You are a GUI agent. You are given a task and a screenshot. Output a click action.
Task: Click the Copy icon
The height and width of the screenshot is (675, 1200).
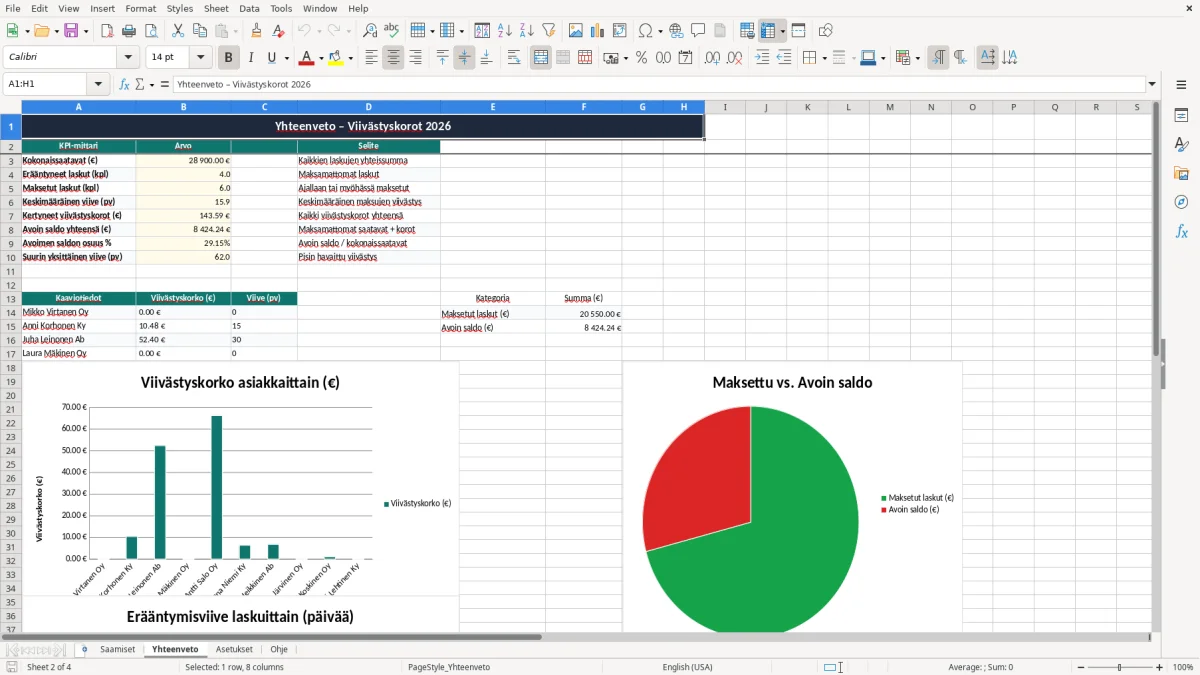pos(200,31)
